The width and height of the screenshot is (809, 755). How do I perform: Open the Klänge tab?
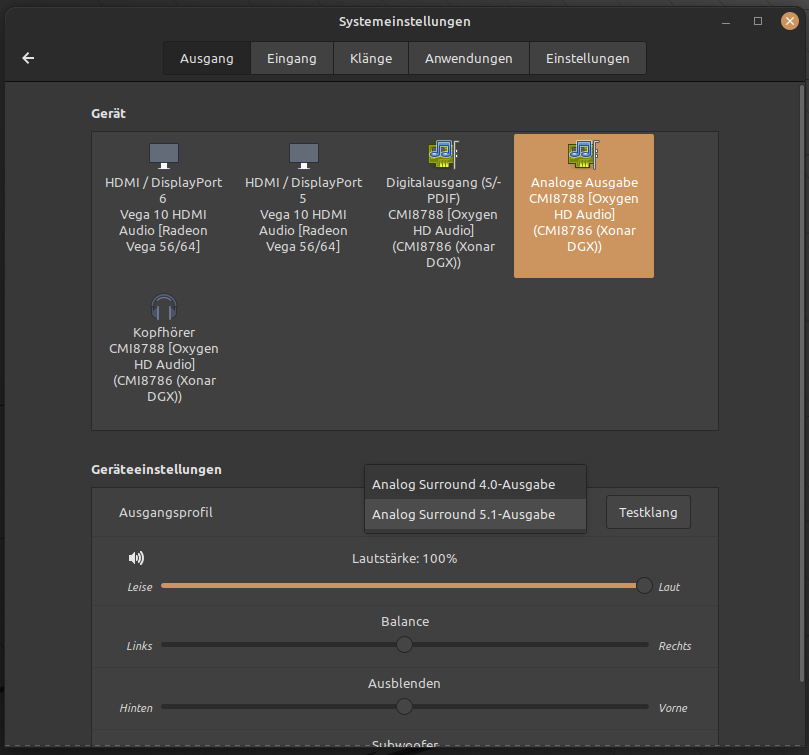click(371, 58)
